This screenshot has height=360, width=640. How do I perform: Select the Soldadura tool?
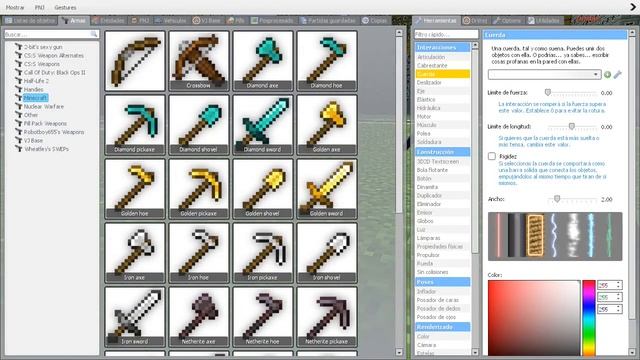tap(442, 142)
